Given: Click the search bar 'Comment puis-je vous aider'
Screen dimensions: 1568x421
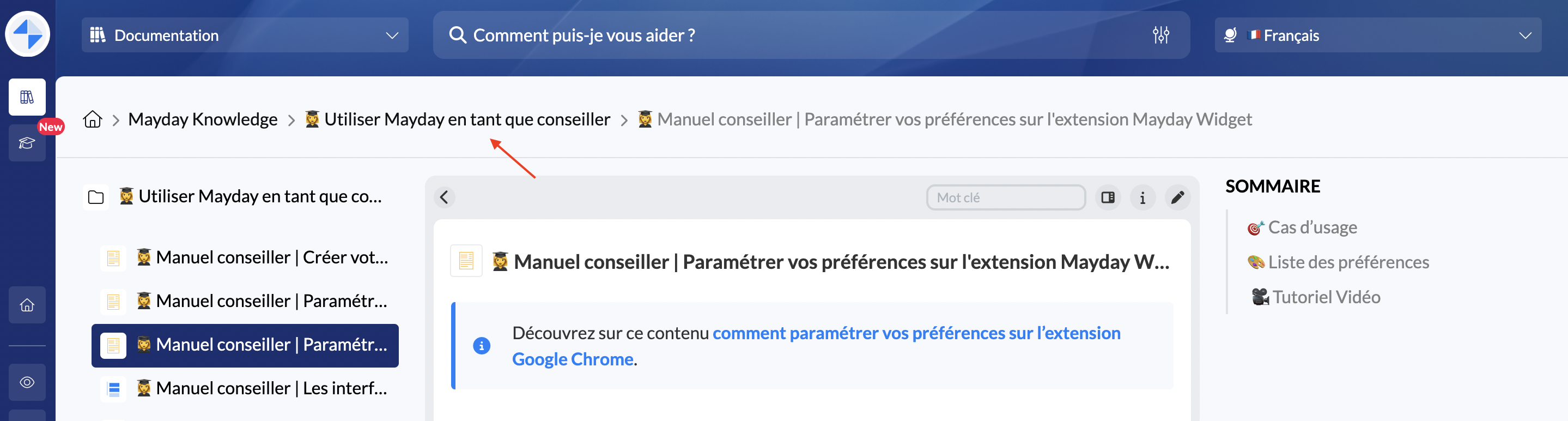Looking at the screenshot, I should coord(791,35).
